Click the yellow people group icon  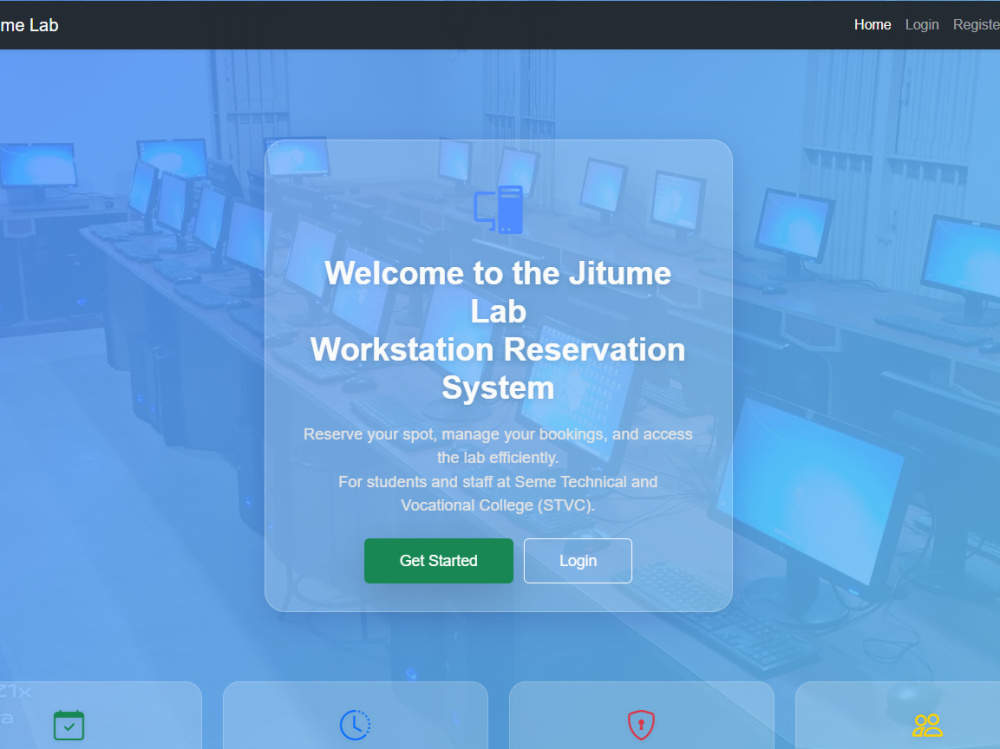(927, 725)
